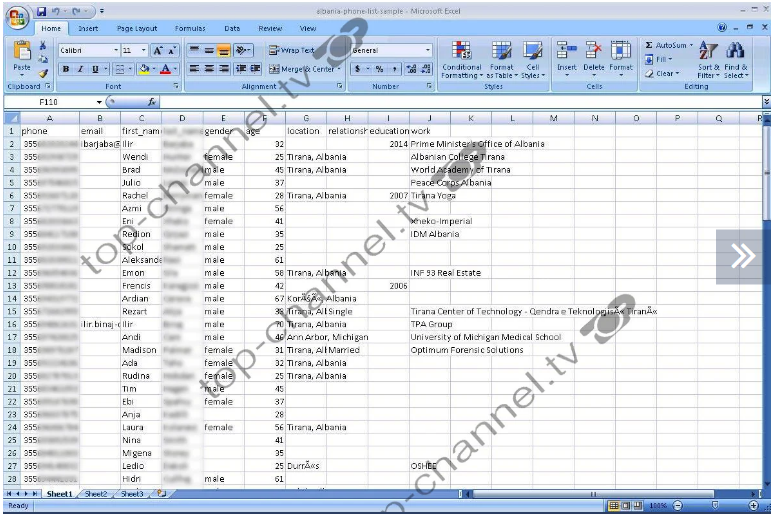Click into the formula bar
Screen dimensions: 773x515
(x=458, y=102)
